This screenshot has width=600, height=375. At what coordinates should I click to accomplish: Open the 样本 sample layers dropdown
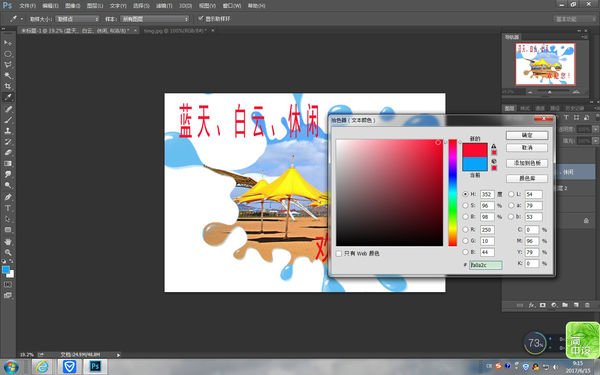click(155, 19)
